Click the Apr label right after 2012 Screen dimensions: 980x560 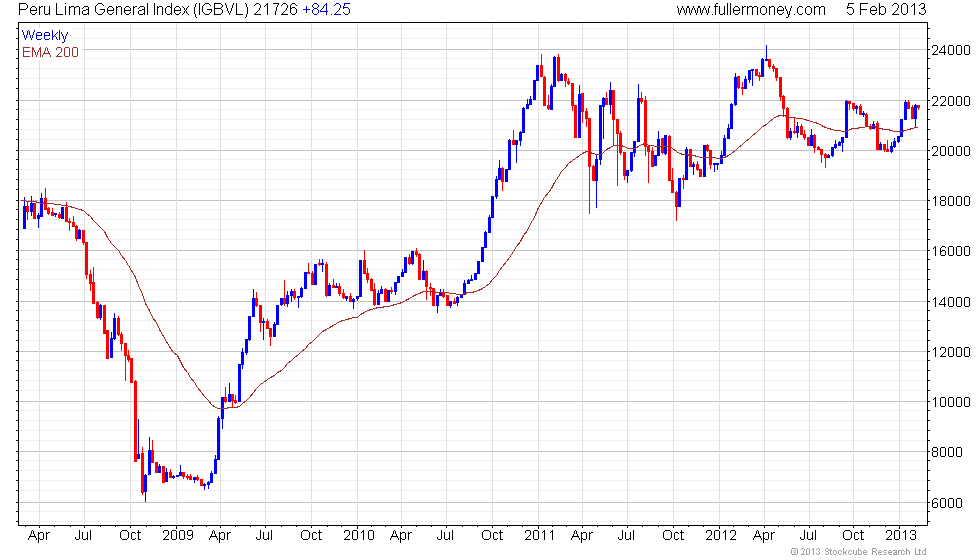click(764, 536)
